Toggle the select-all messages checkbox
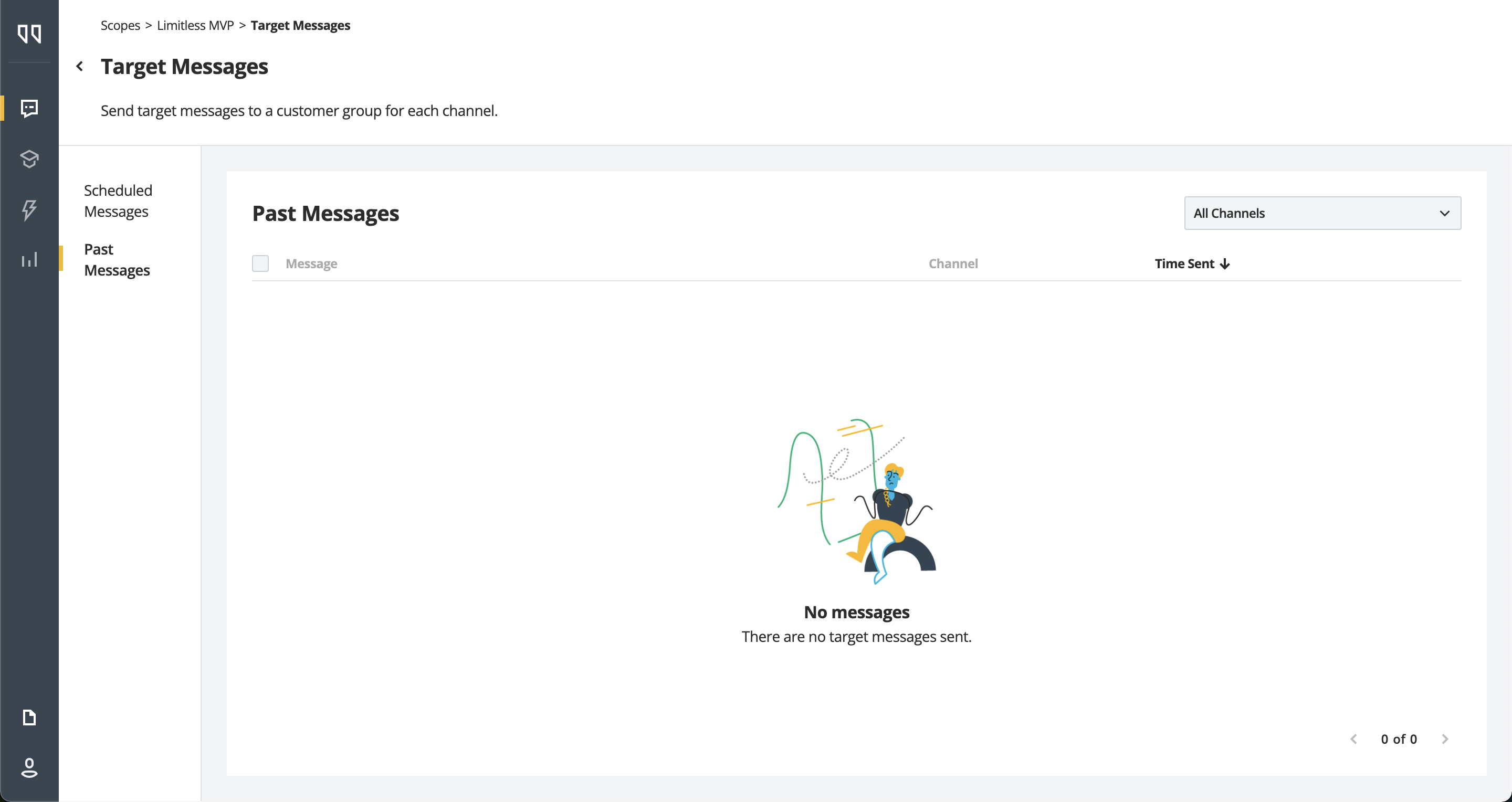 260,263
